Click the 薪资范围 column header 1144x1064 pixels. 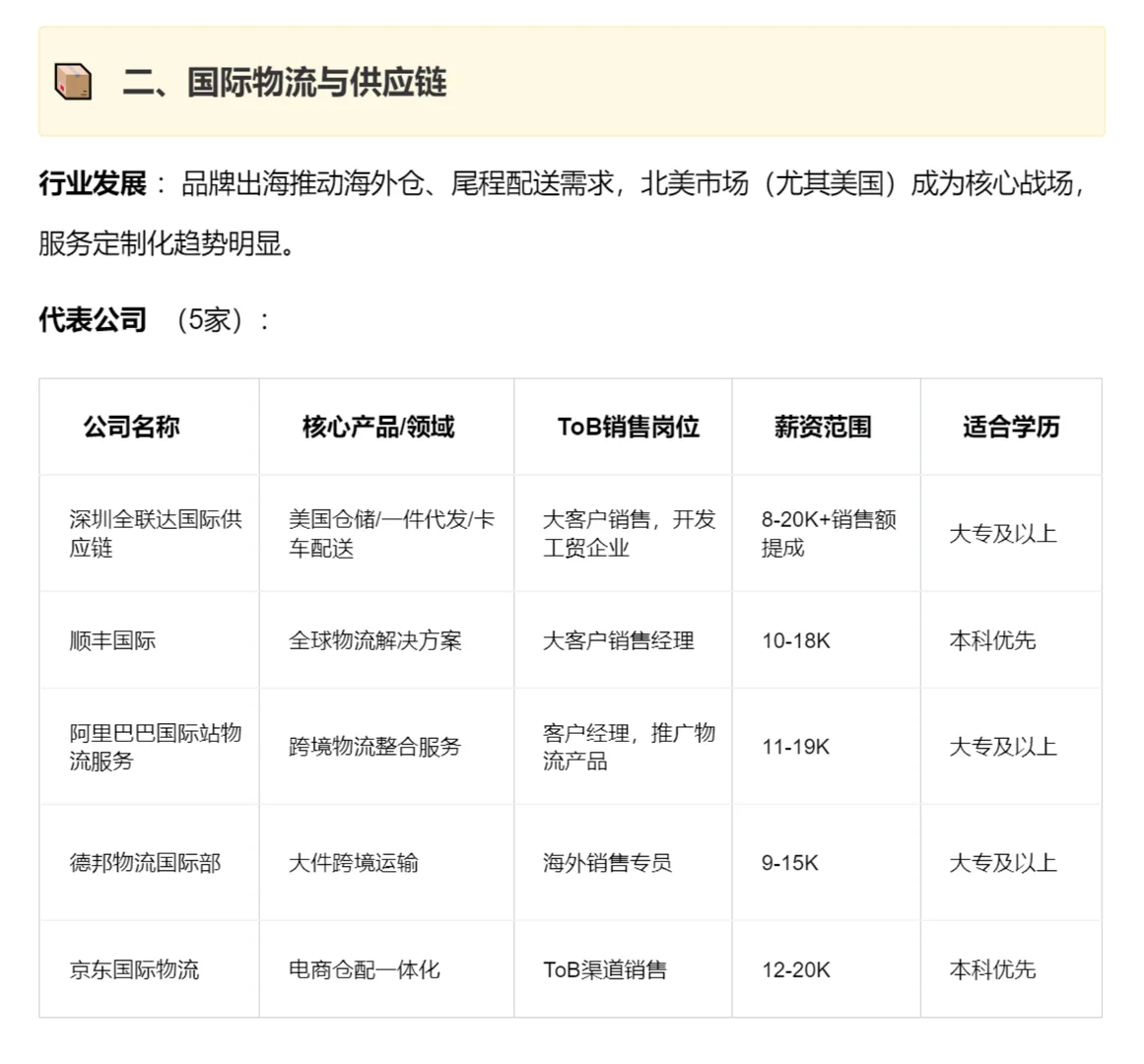pyautogui.click(x=824, y=427)
